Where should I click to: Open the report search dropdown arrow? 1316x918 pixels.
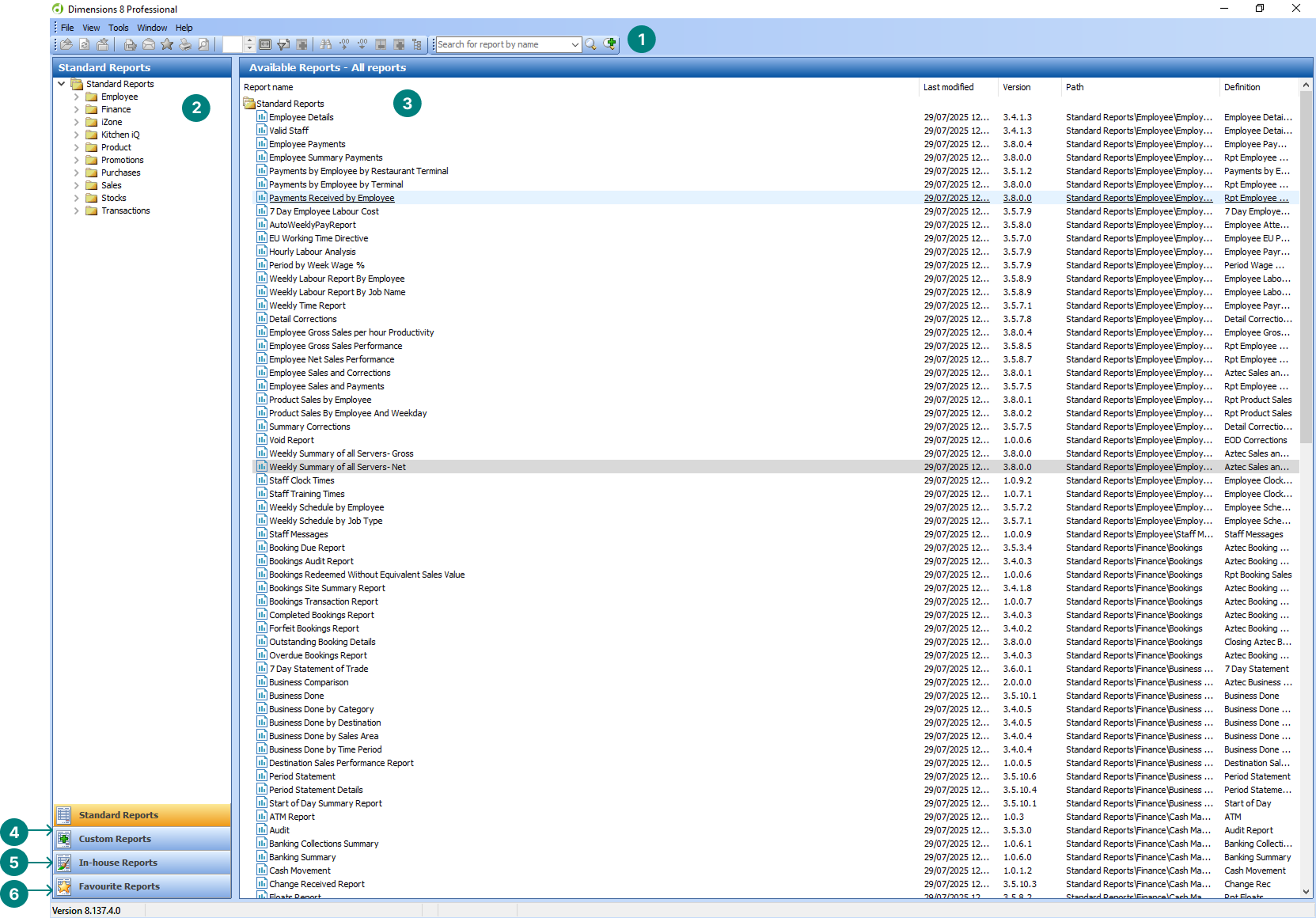[x=575, y=44]
